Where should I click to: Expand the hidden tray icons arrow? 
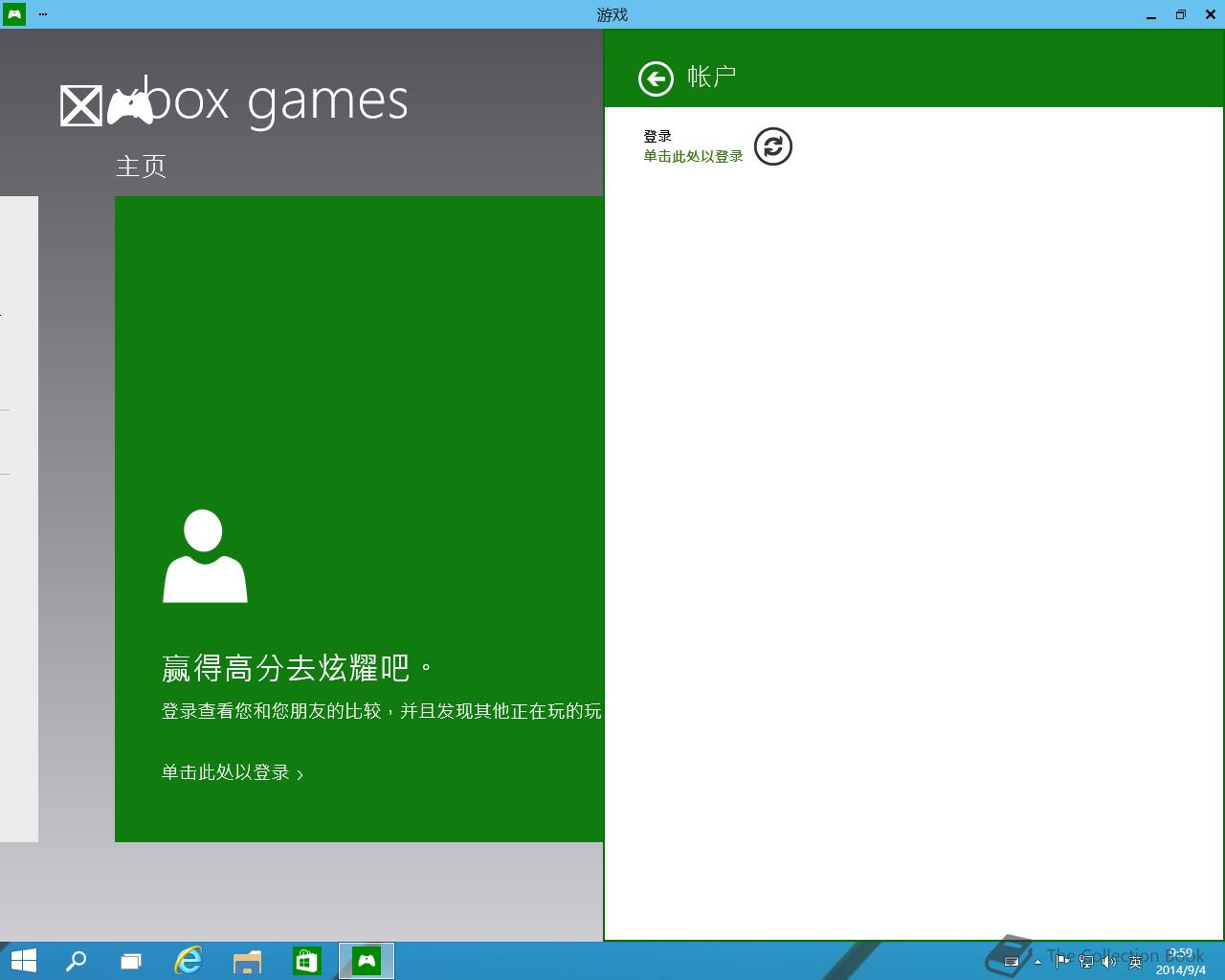tap(1037, 961)
